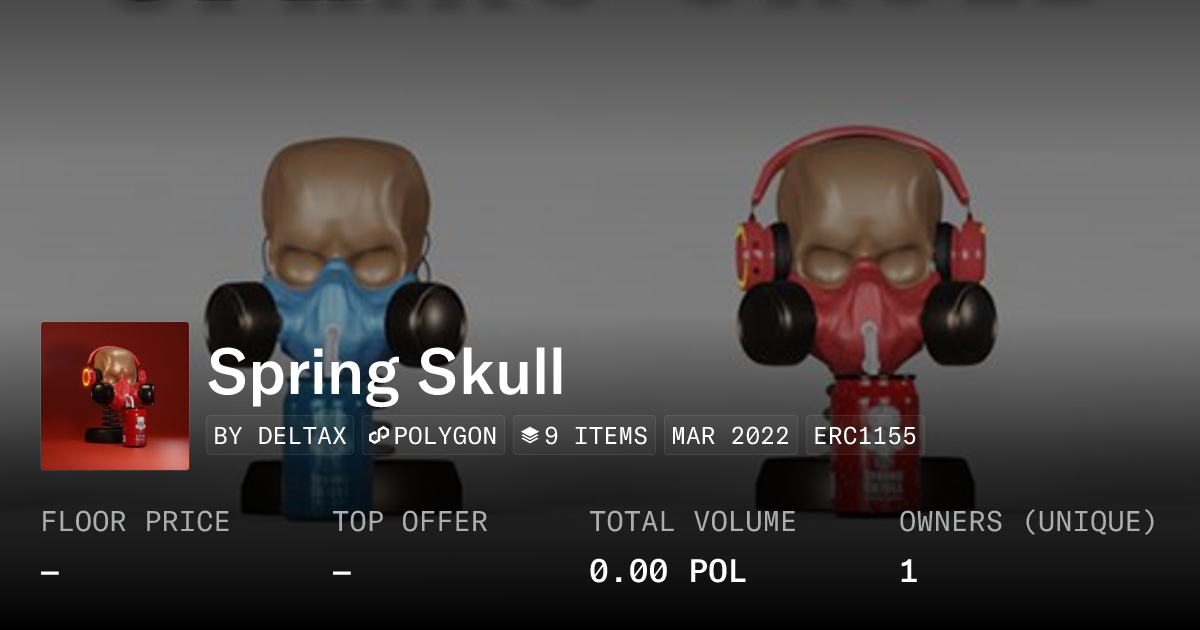The width and height of the screenshot is (1200, 630).
Task: Click the FLOOR PRICE label
Action: pyautogui.click(x=135, y=522)
